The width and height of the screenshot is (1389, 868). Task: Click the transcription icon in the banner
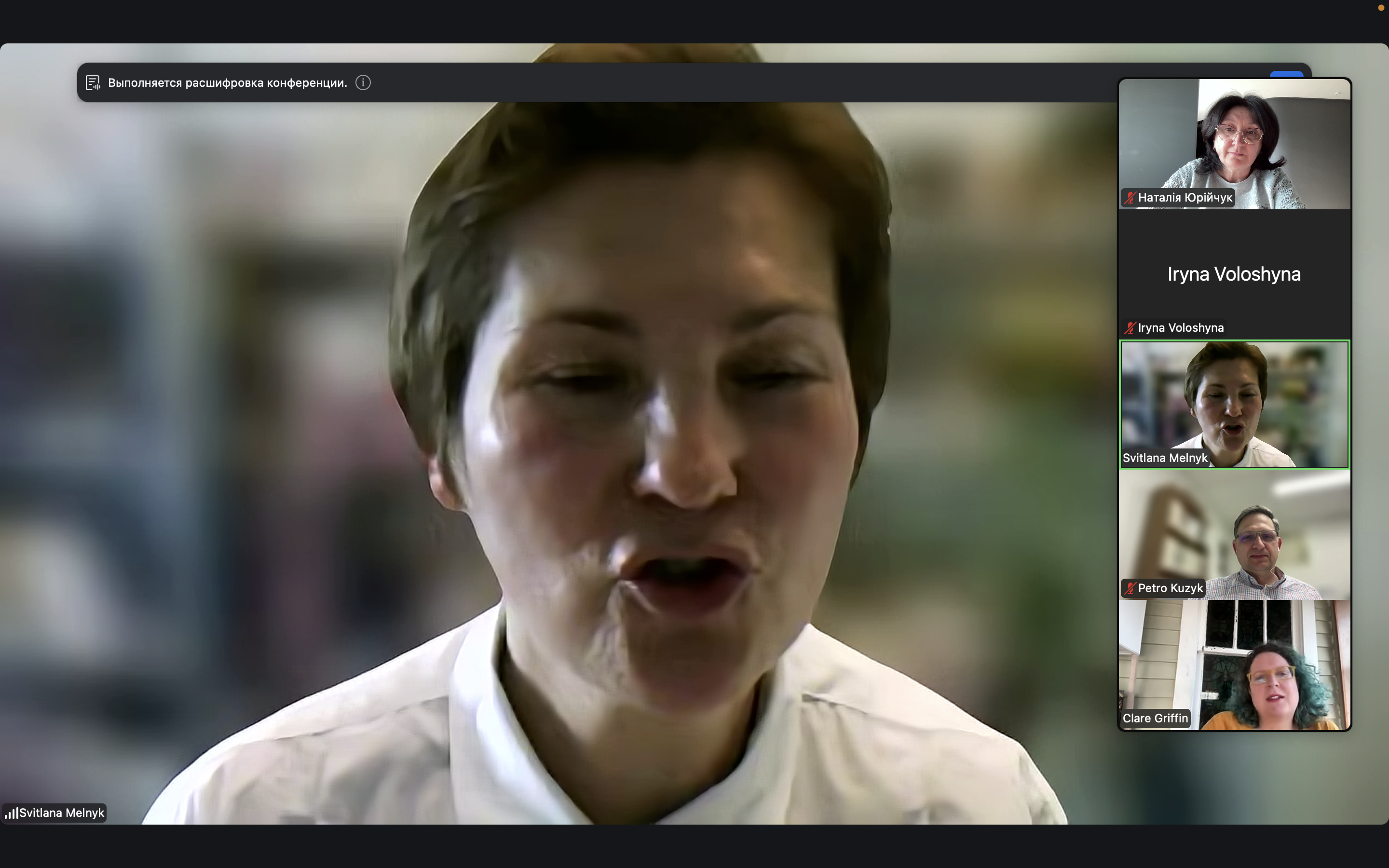pos(93,82)
